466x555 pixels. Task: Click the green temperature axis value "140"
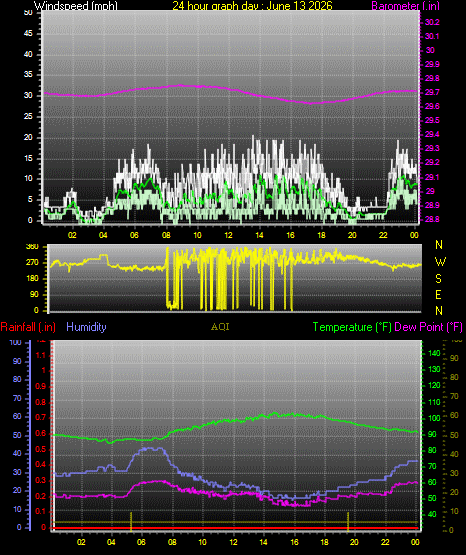coord(434,353)
